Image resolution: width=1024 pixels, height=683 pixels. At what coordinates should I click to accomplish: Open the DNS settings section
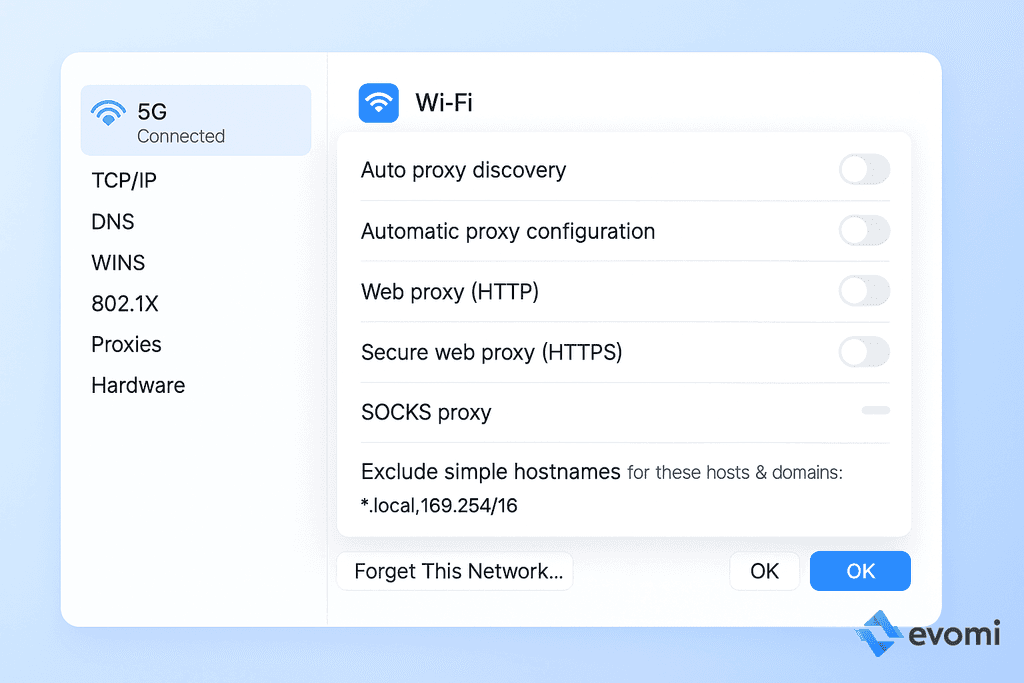coord(113,222)
